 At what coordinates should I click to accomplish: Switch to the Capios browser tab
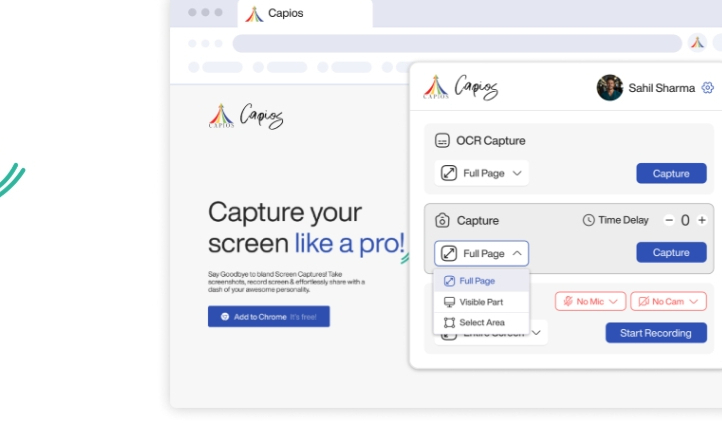pyautogui.click(x=305, y=13)
